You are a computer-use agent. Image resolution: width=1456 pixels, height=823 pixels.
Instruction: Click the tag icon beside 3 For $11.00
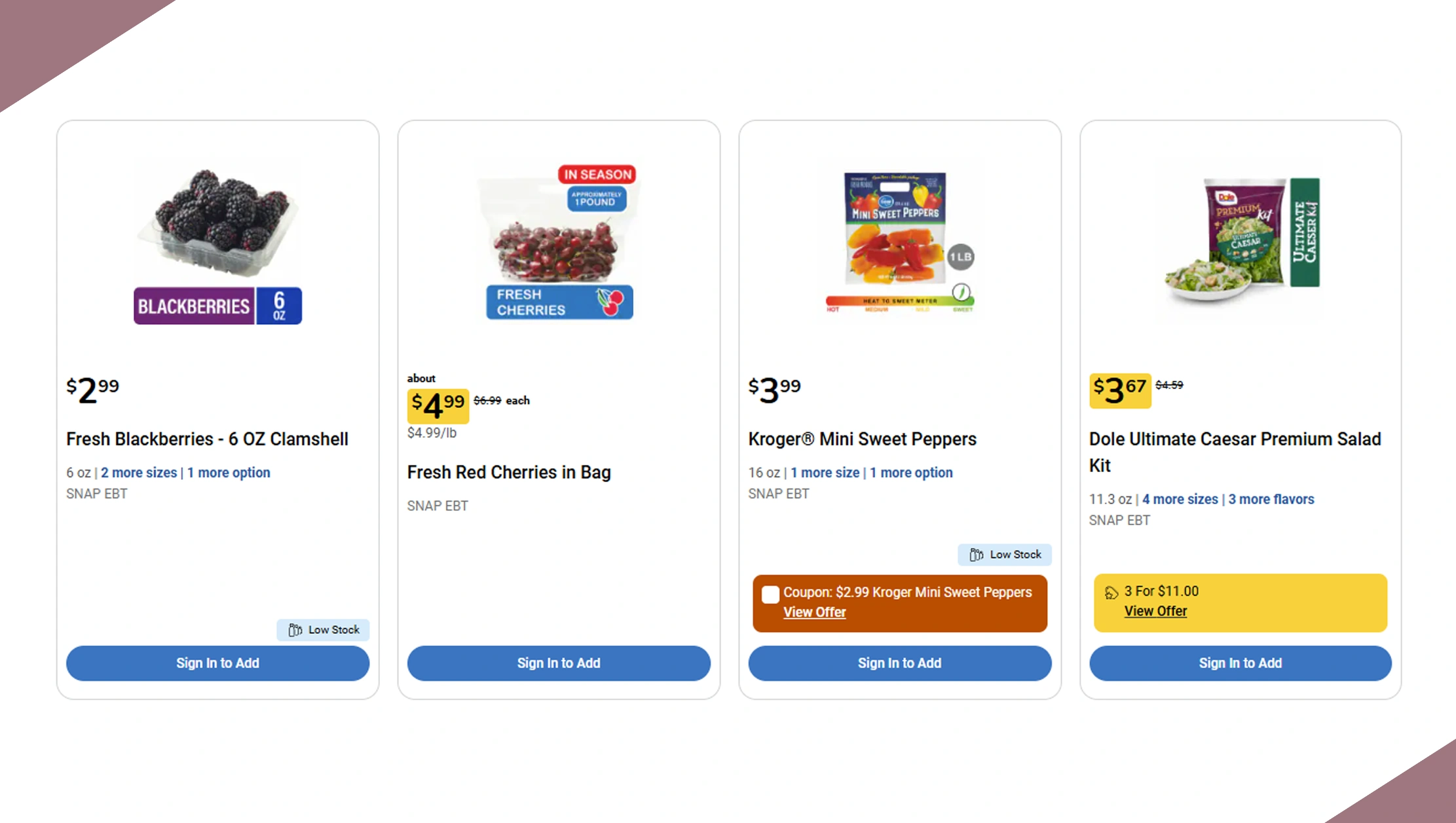click(1111, 593)
